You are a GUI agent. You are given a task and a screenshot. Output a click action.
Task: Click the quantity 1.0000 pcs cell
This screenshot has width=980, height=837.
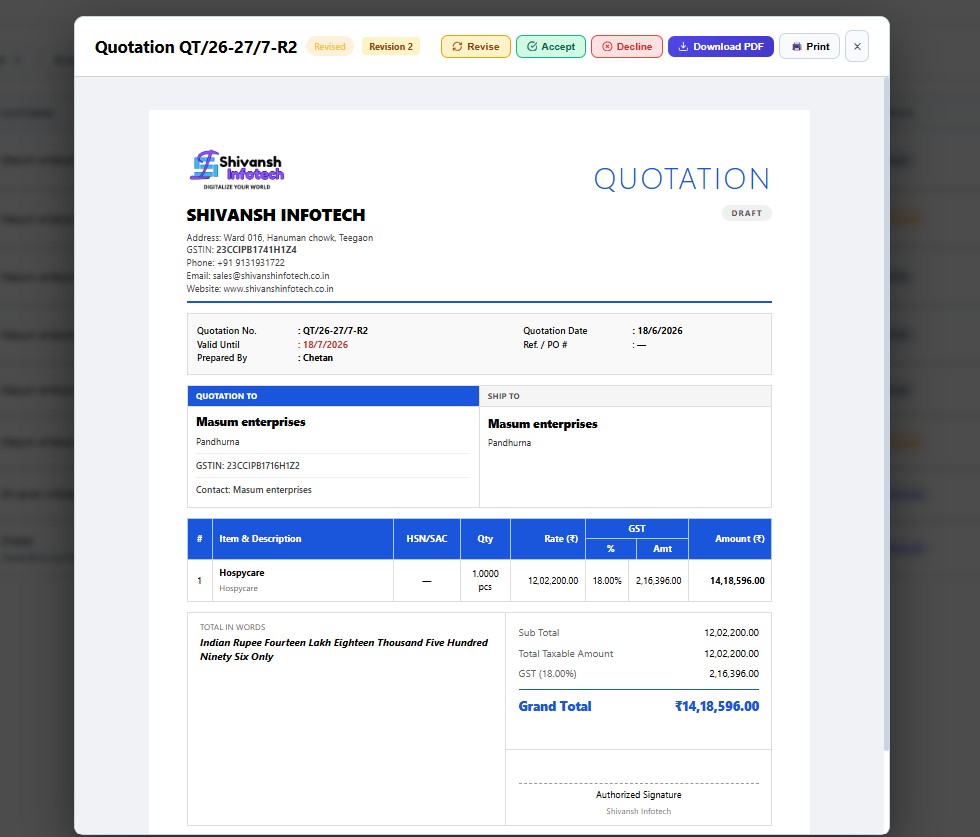click(485, 581)
